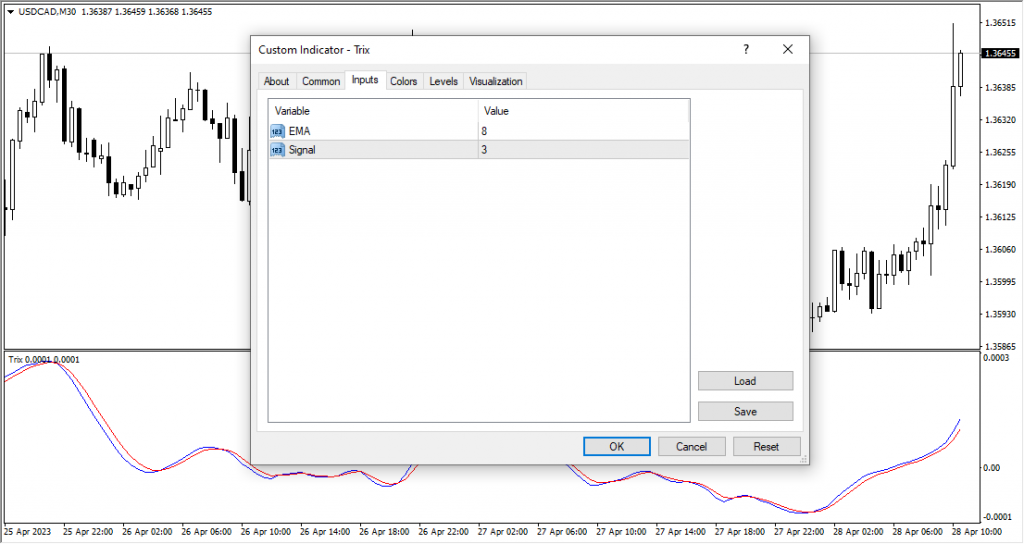This screenshot has width=1024, height=544.
Task: Open the Common tab
Action: pyautogui.click(x=321, y=81)
